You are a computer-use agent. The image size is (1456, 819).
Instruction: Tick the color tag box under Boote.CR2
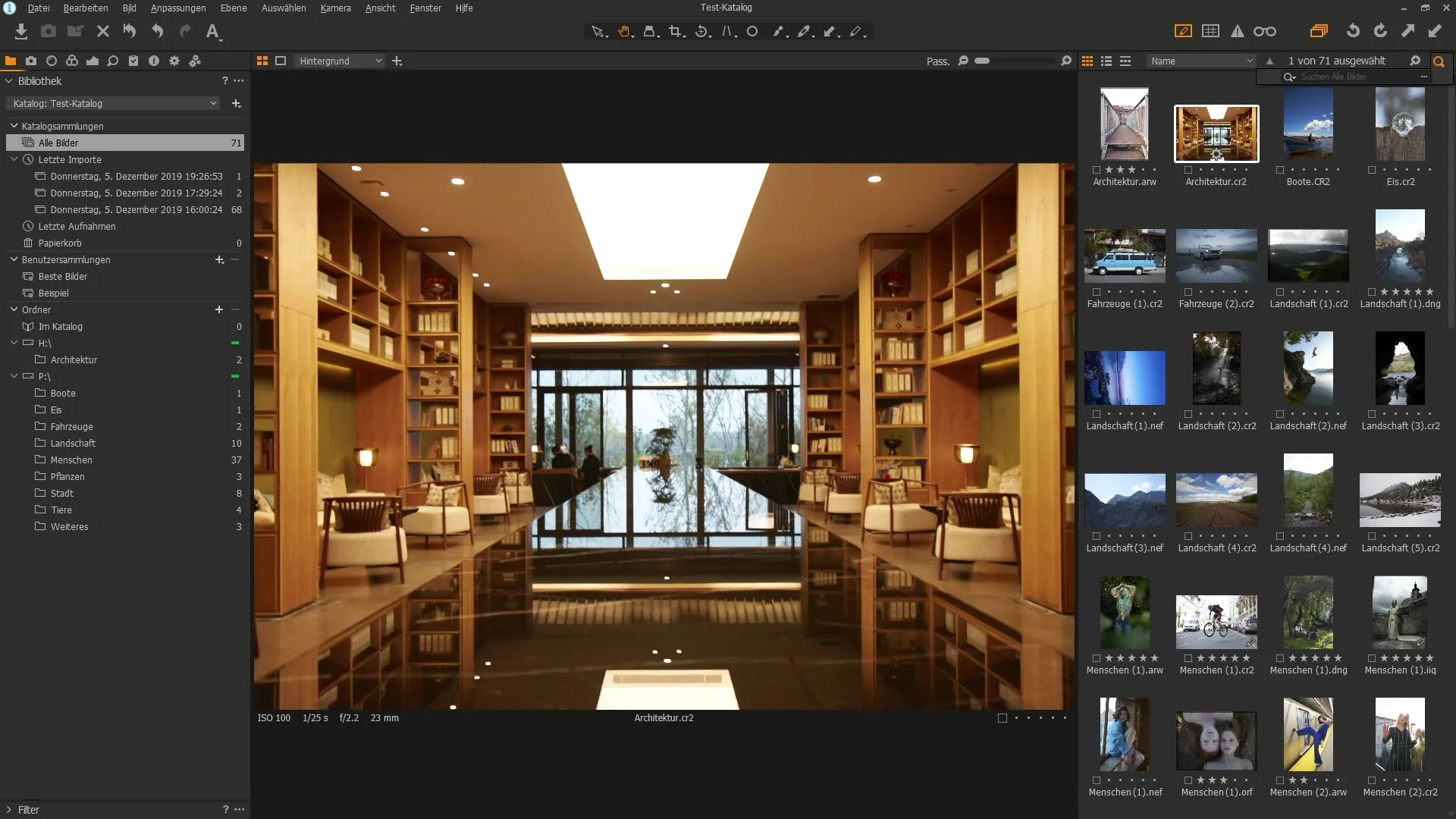pyautogui.click(x=1280, y=170)
